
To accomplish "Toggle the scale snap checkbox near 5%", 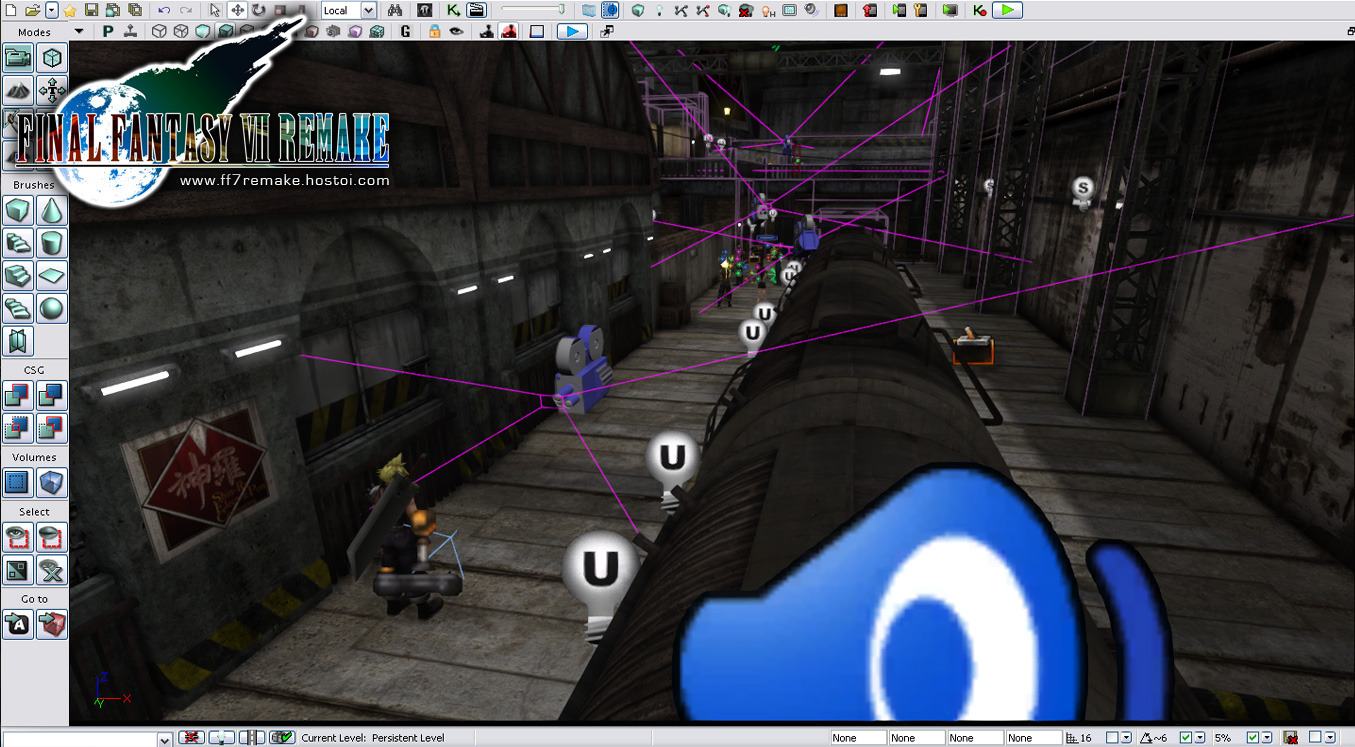I will 1253,738.
